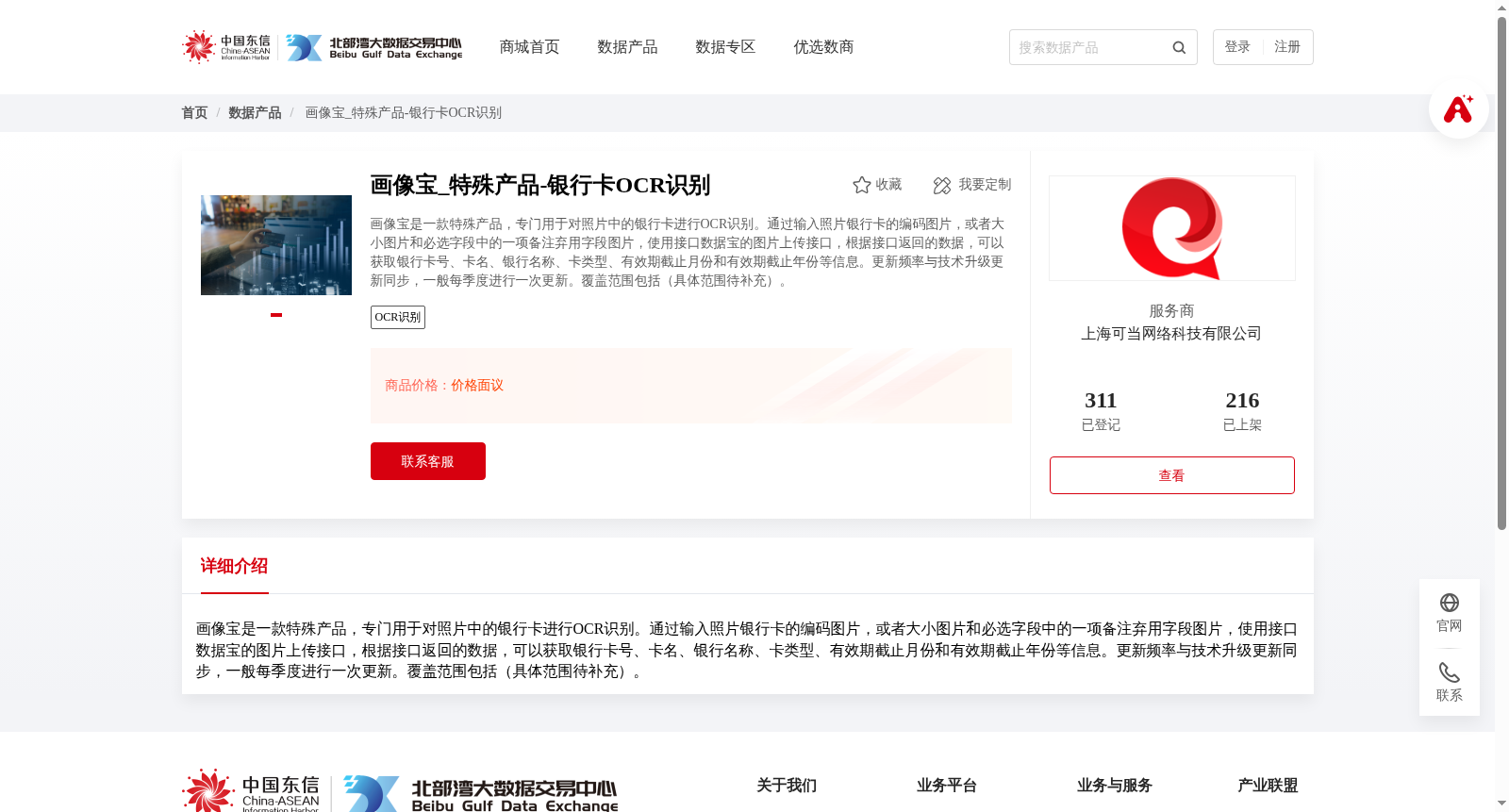Click the 上海可当网络科技有限公司 provider name
This screenshot has width=1509, height=812.
pyautogui.click(x=1171, y=334)
